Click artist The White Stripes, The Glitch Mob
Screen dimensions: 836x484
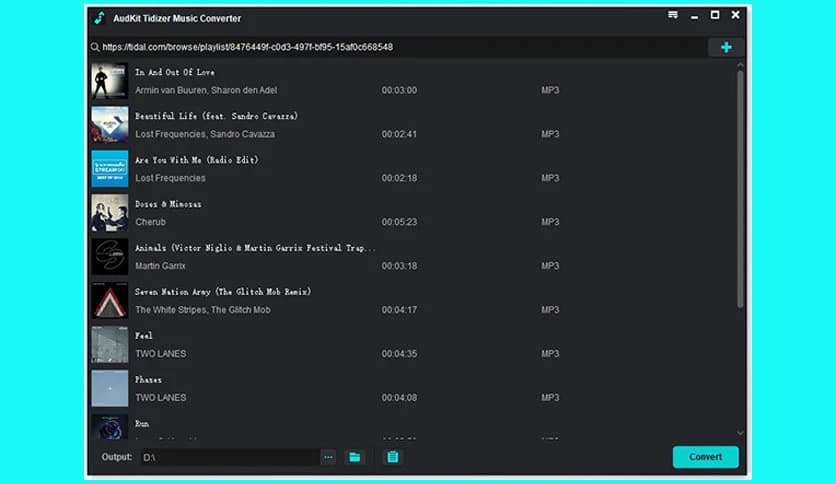click(203, 310)
